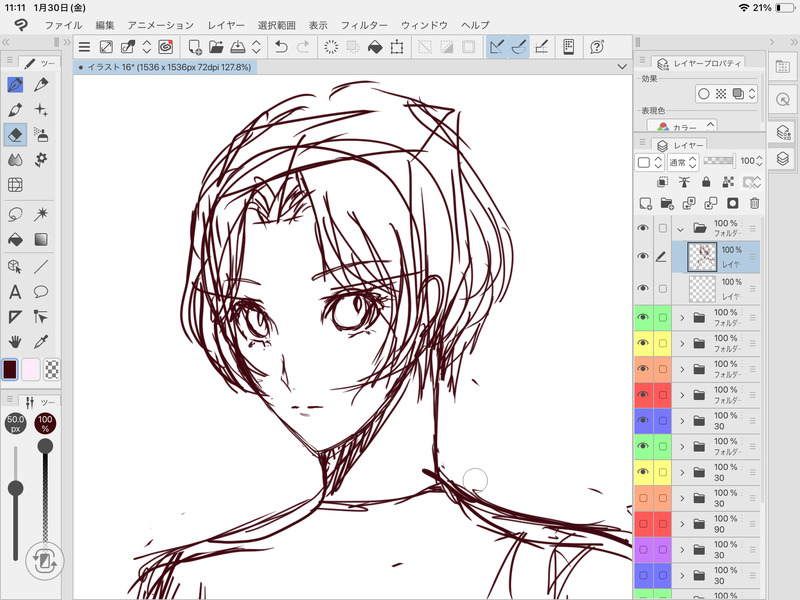Viewport: 800px width, 600px height.
Task: Select the Blend tool
Action: click(15, 160)
